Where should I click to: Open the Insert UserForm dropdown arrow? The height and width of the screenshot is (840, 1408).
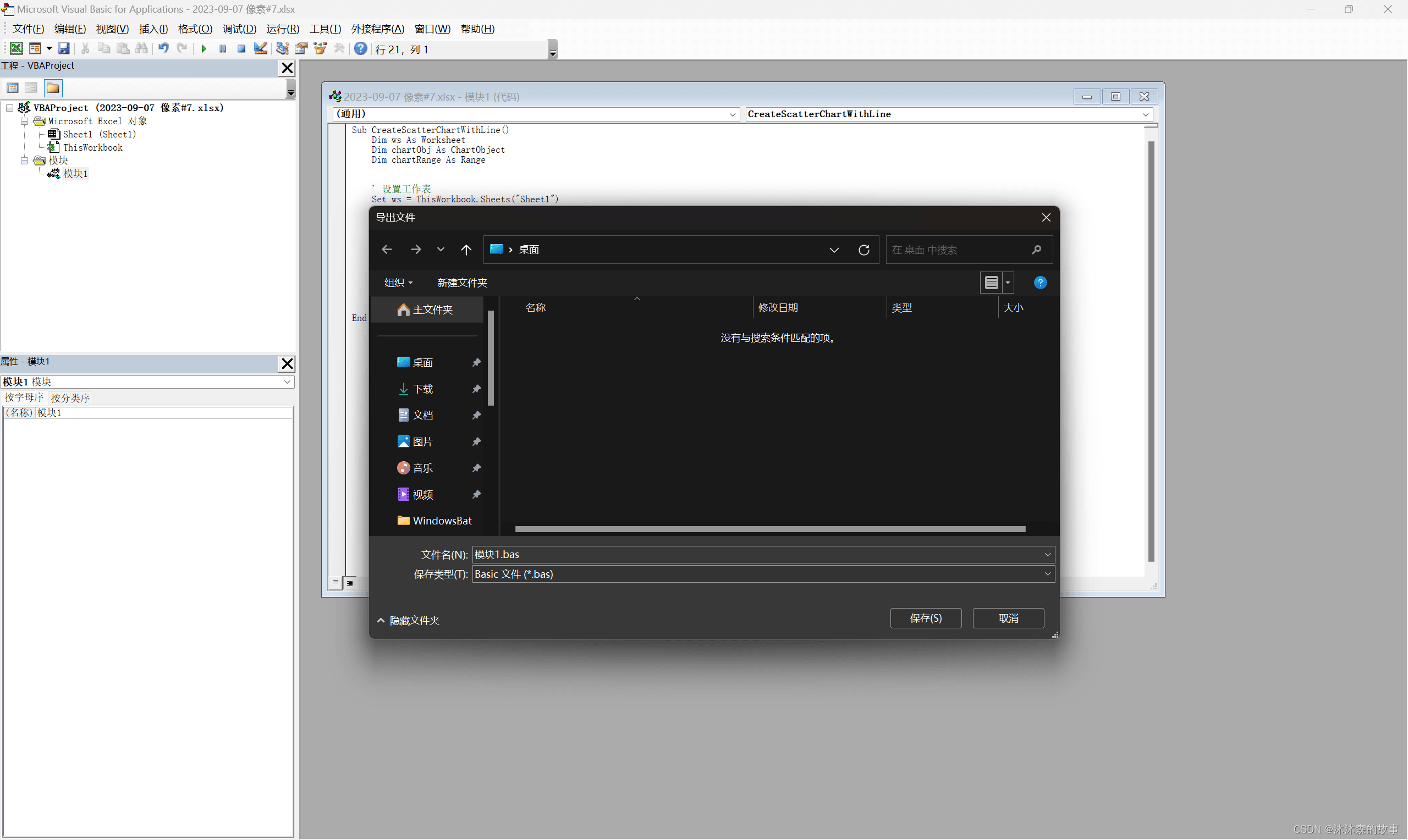coord(50,49)
